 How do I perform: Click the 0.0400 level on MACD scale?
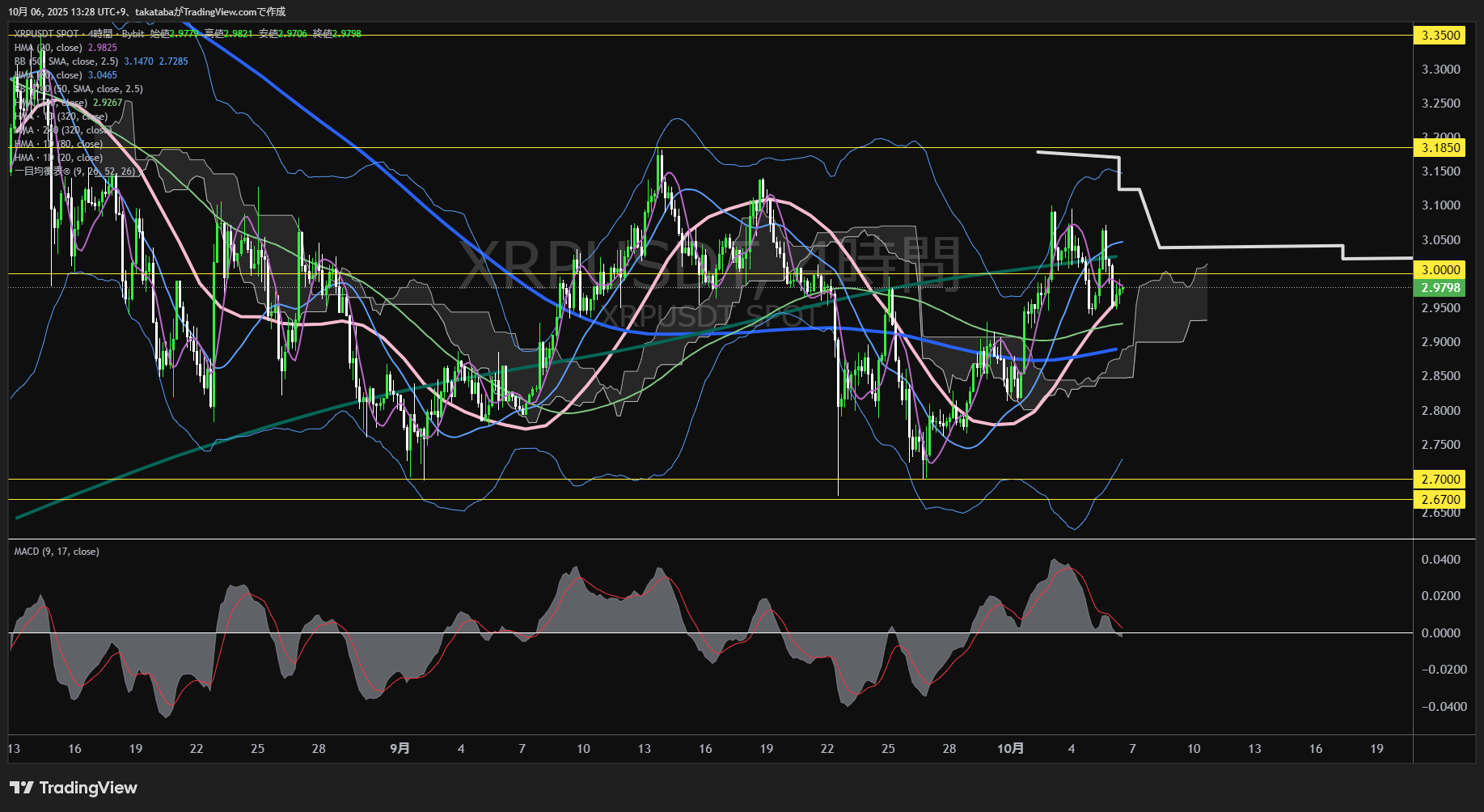click(x=1440, y=560)
